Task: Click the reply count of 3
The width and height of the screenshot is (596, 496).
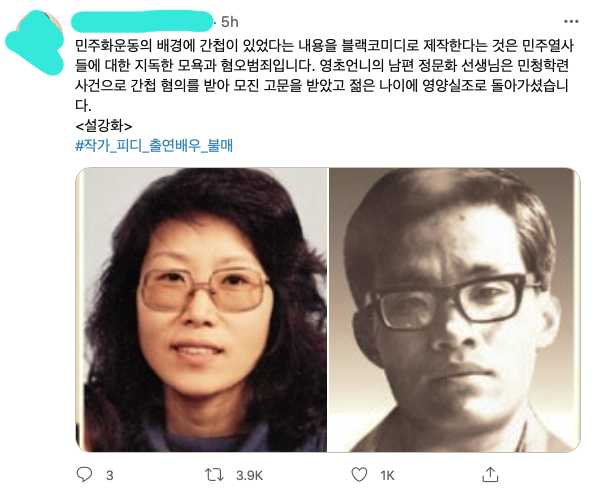Action: coord(109,475)
